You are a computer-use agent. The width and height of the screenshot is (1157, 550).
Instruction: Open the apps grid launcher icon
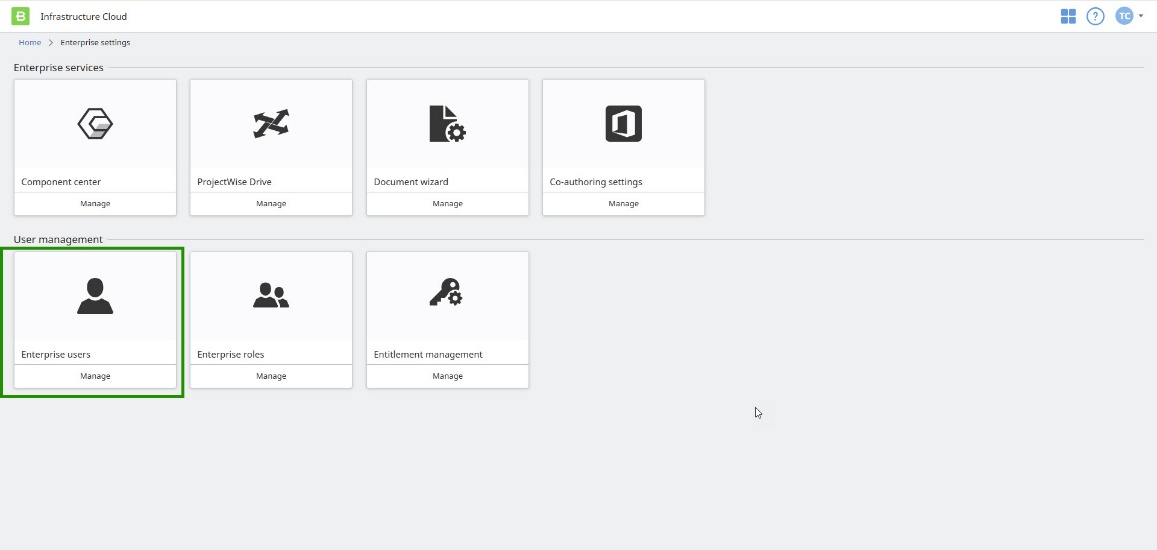pos(1068,16)
